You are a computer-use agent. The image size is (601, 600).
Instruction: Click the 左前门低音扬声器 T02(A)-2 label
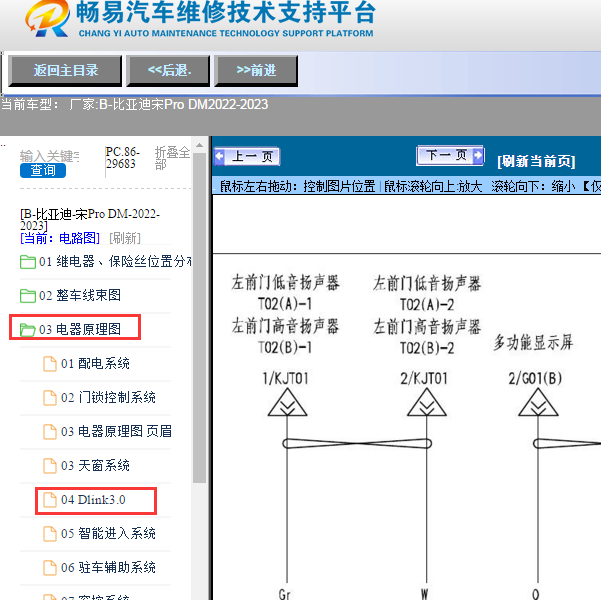427,293
